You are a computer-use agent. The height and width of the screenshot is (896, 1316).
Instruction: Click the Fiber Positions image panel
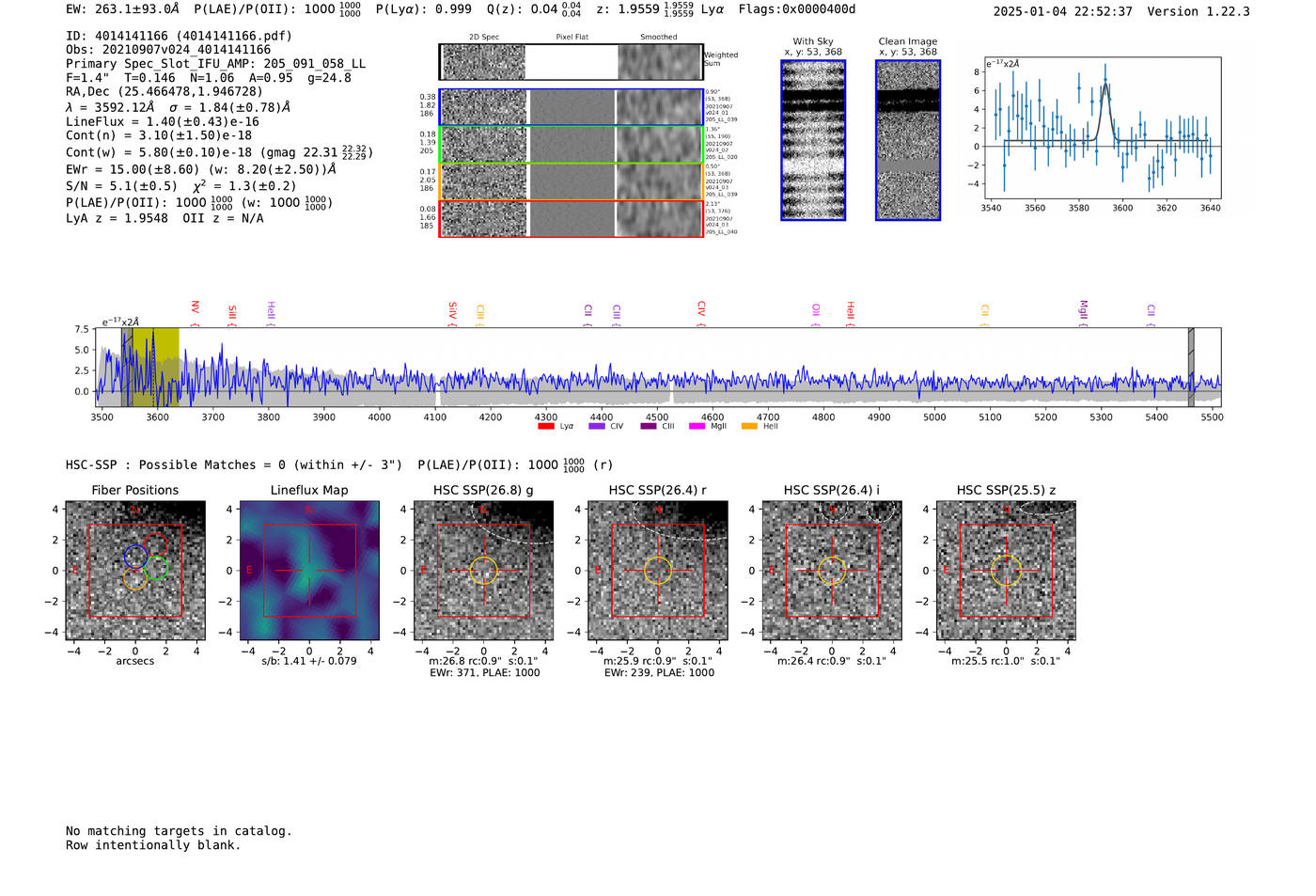(135, 570)
